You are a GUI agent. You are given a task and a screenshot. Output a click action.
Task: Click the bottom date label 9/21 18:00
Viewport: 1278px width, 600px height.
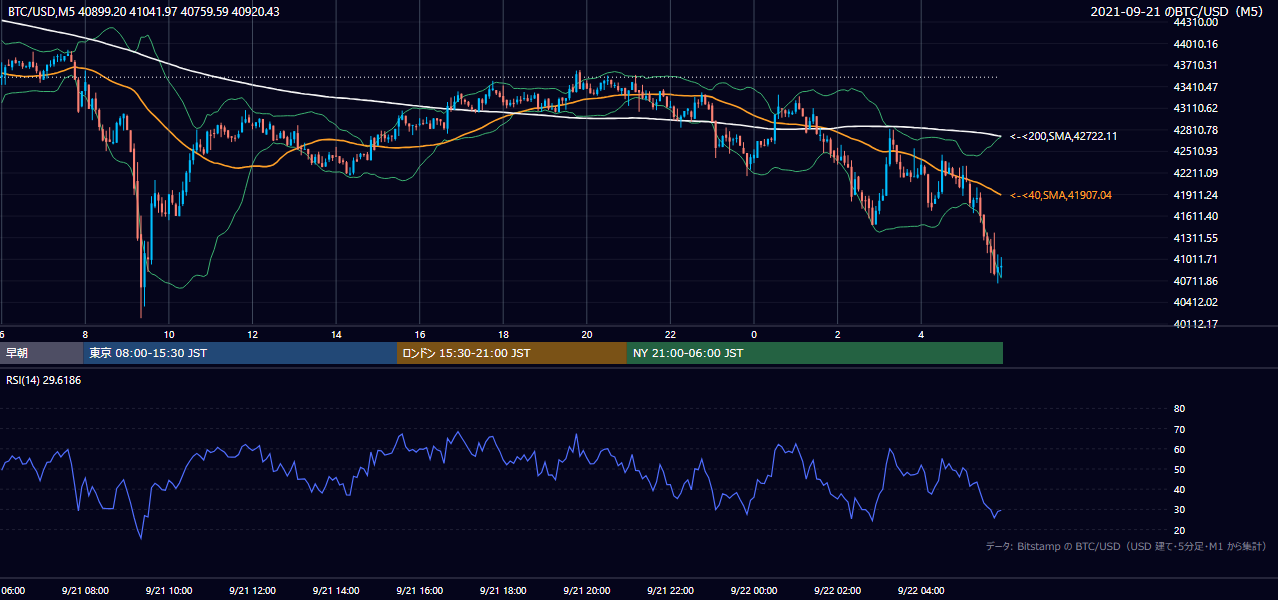(x=503, y=591)
